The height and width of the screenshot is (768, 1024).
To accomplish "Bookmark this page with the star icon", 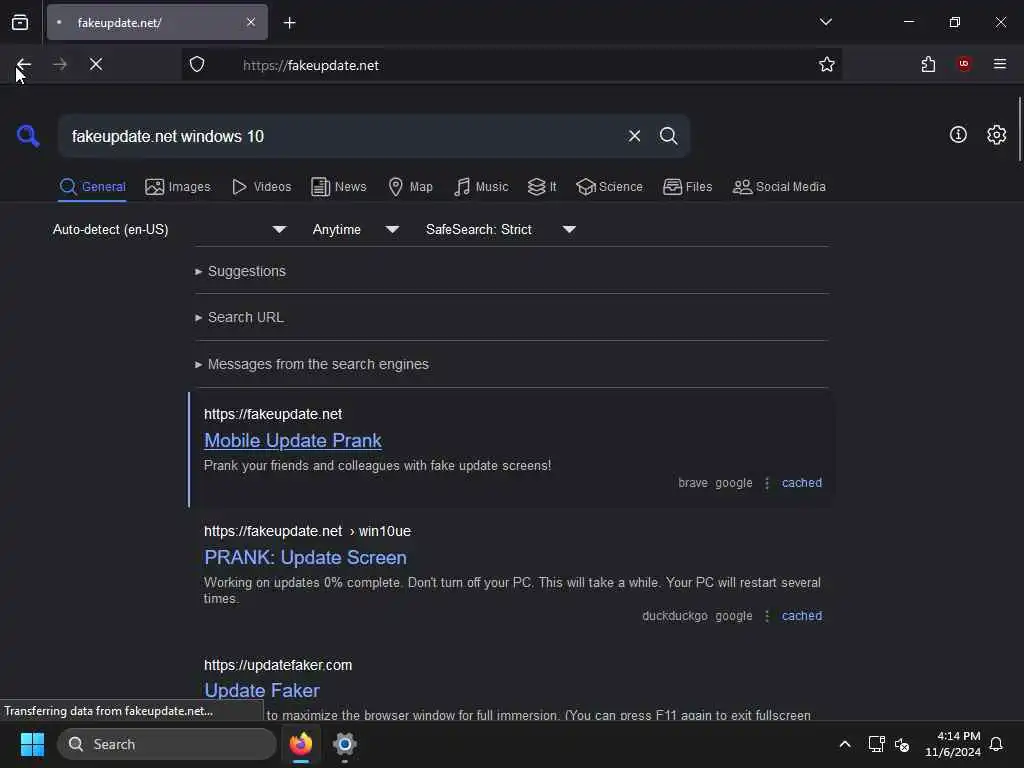I will pyautogui.click(x=827, y=65).
